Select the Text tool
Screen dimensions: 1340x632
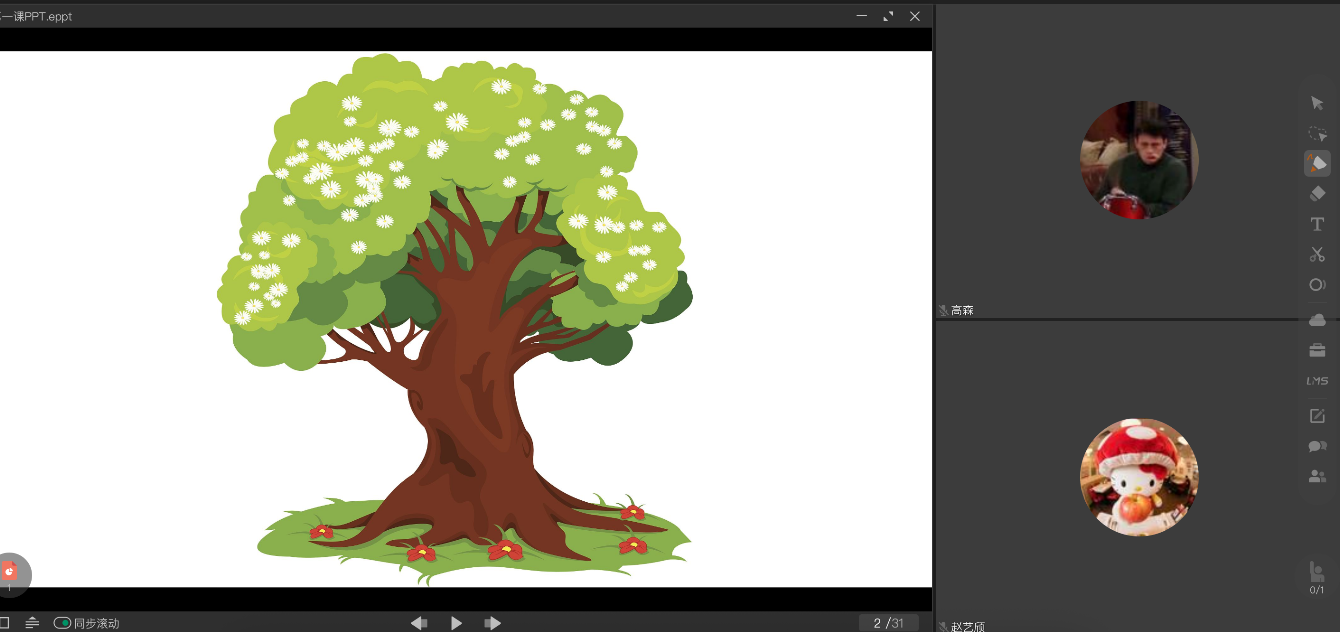tap(1317, 224)
